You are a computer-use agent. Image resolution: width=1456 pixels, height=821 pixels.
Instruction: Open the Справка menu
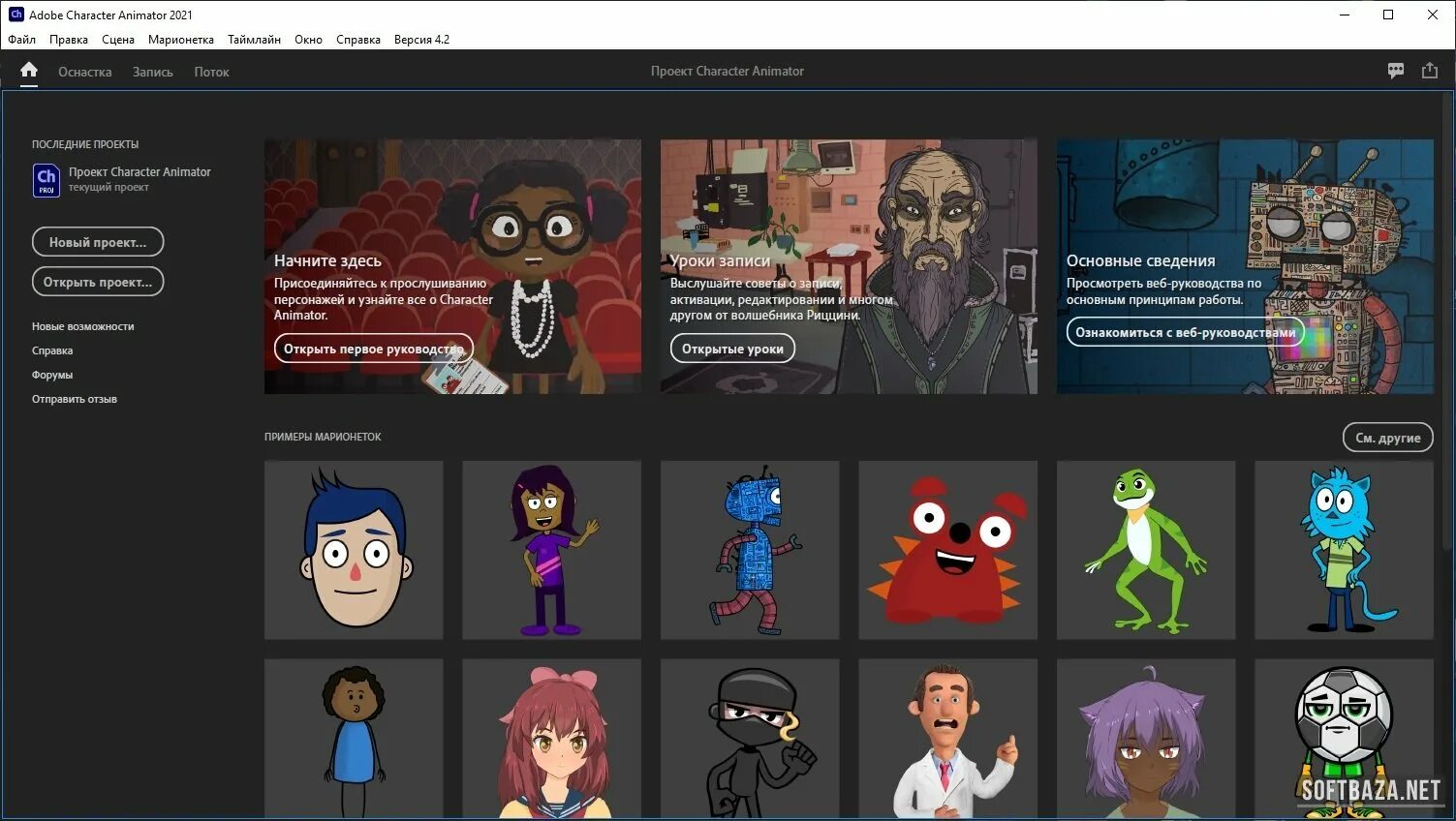click(x=358, y=40)
